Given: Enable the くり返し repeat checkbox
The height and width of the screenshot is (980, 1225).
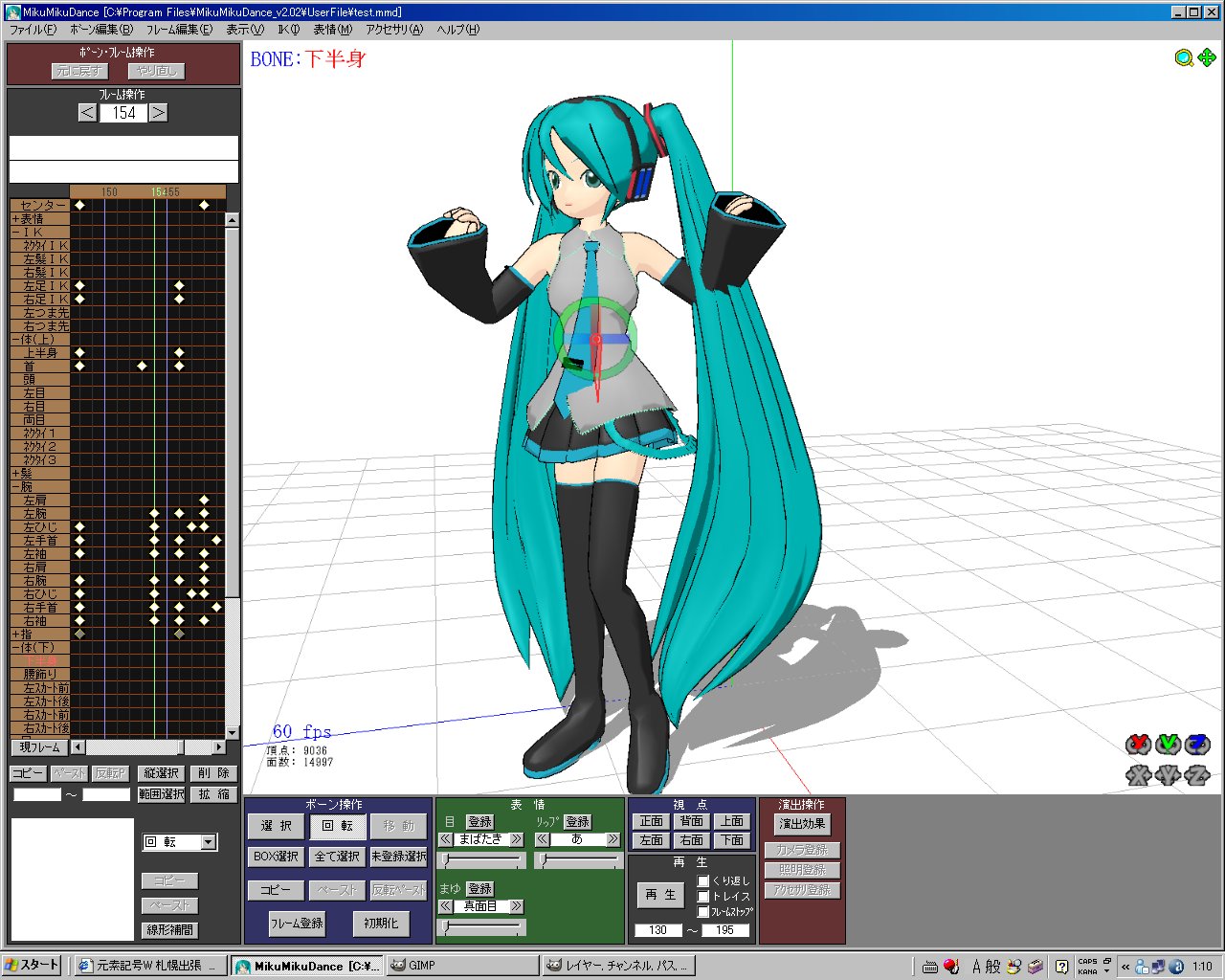Looking at the screenshot, I should point(703,881).
